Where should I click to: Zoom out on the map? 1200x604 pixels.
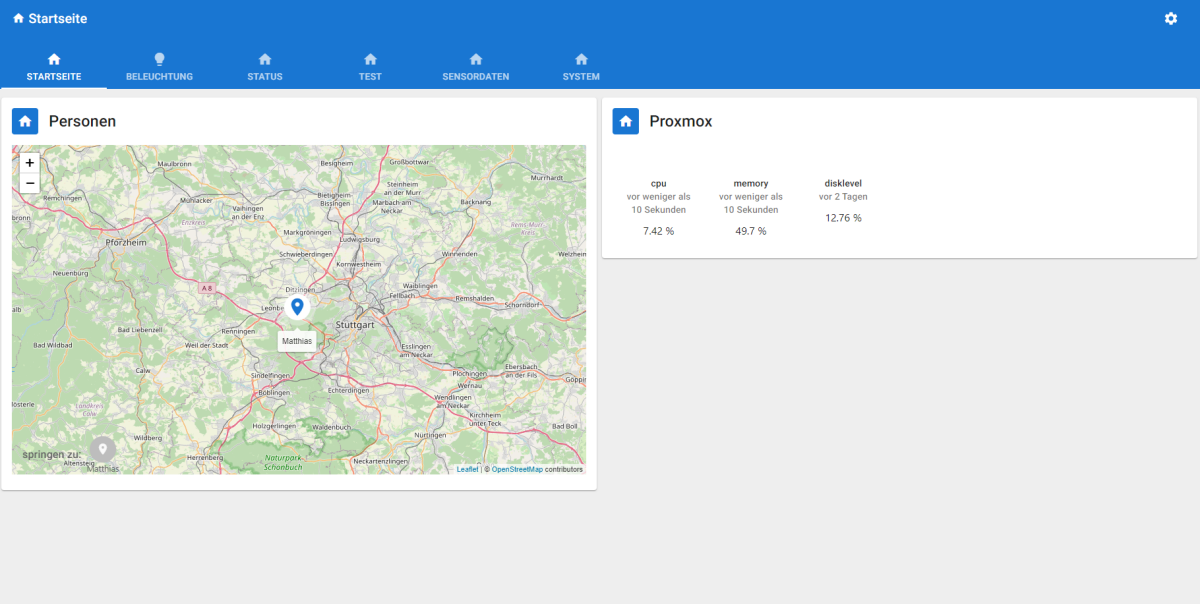pyautogui.click(x=30, y=183)
